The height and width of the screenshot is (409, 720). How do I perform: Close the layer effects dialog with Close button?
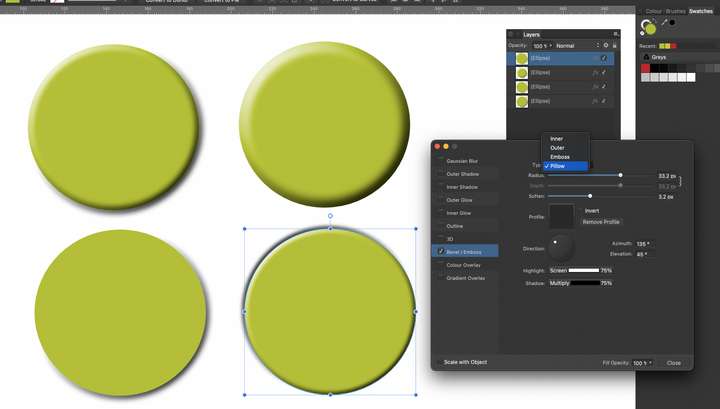[674, 363]
